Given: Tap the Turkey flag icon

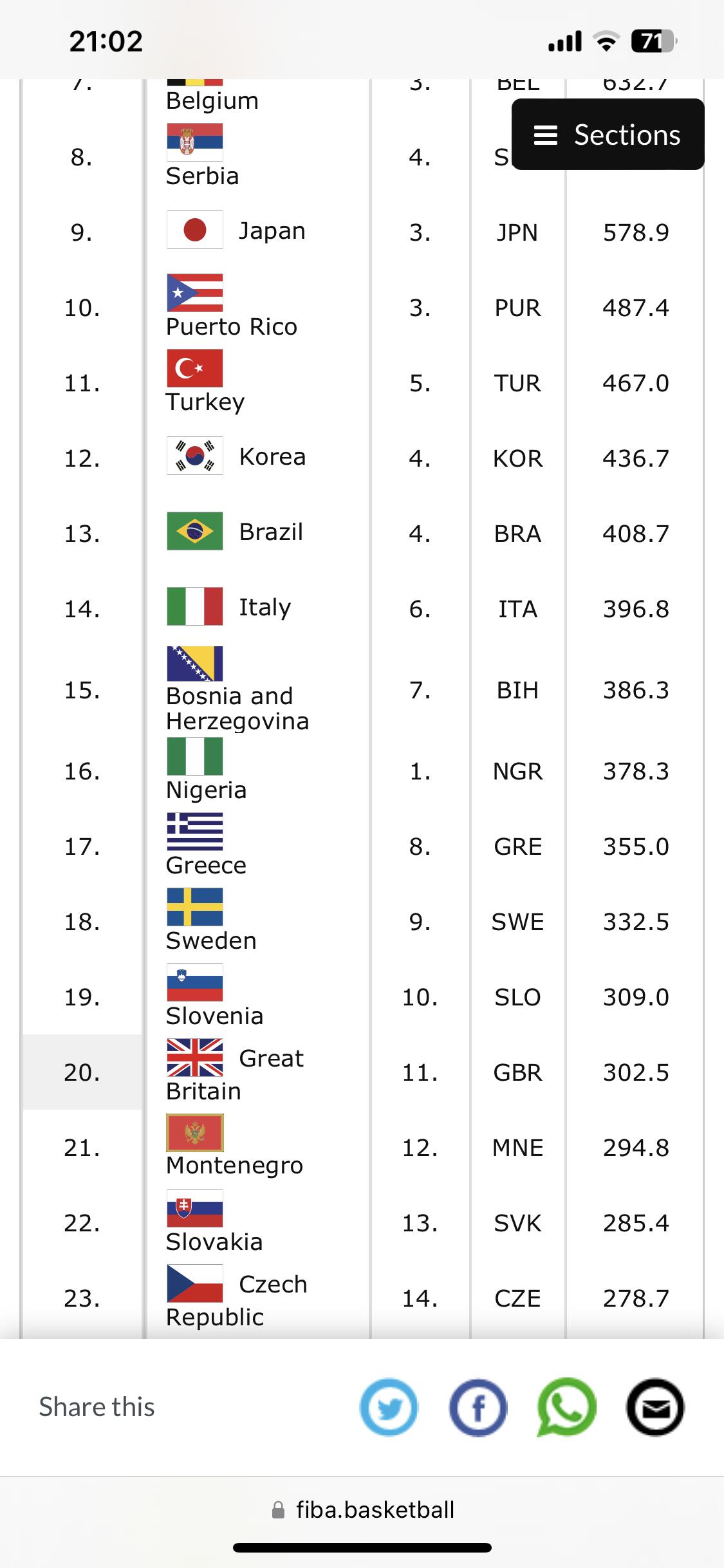Looking at the screenshot, I should pyautogui.click(x=194, y=368).
